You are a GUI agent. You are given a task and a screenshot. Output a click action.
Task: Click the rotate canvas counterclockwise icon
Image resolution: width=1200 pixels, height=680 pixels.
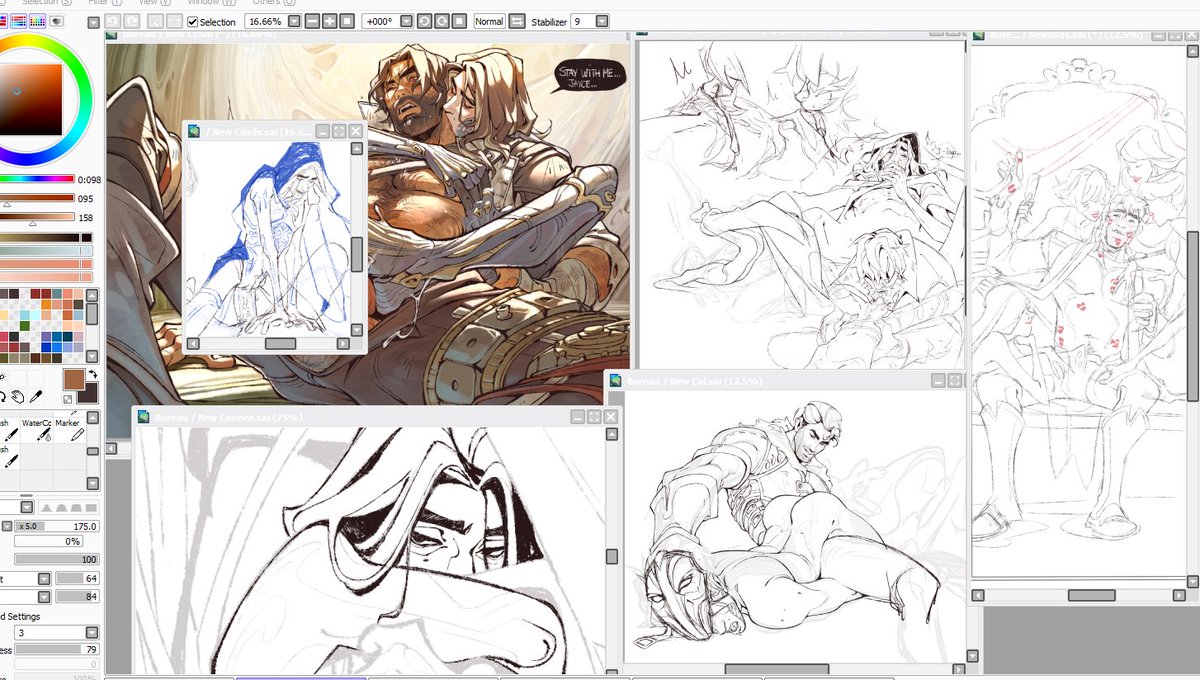coord(426,21)
